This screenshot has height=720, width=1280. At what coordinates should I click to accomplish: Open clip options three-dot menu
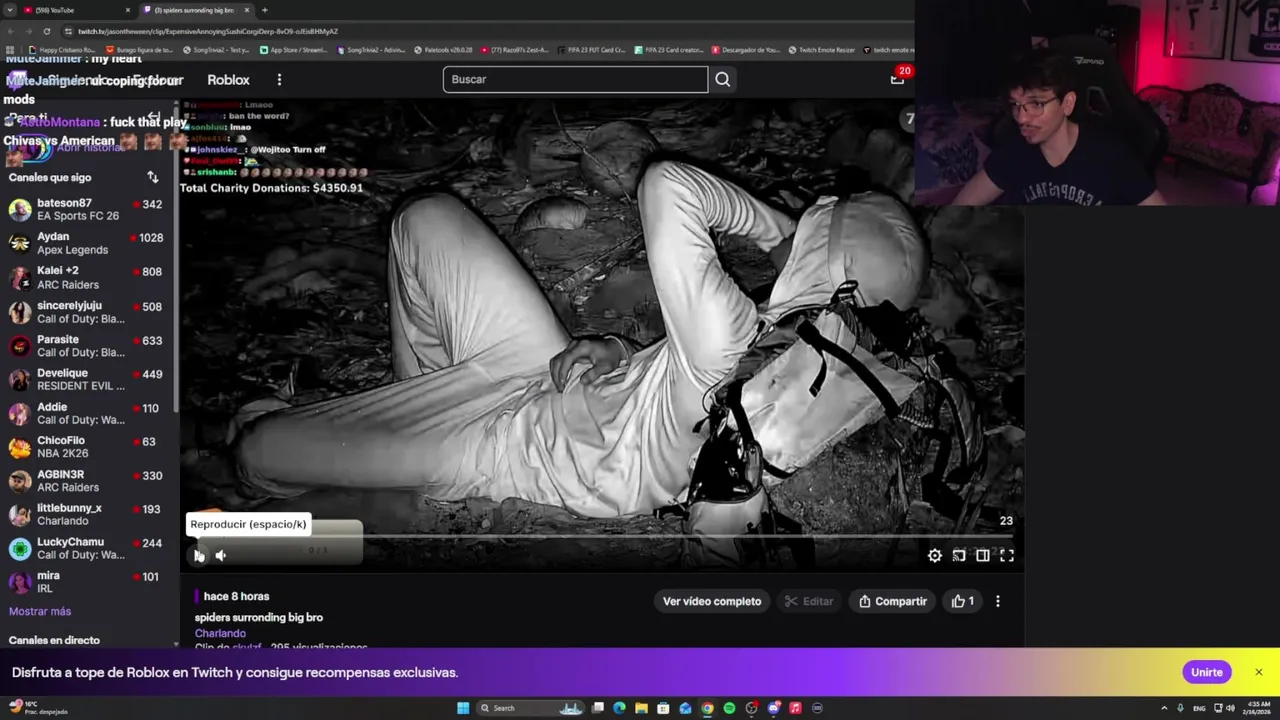coord(997,601)
